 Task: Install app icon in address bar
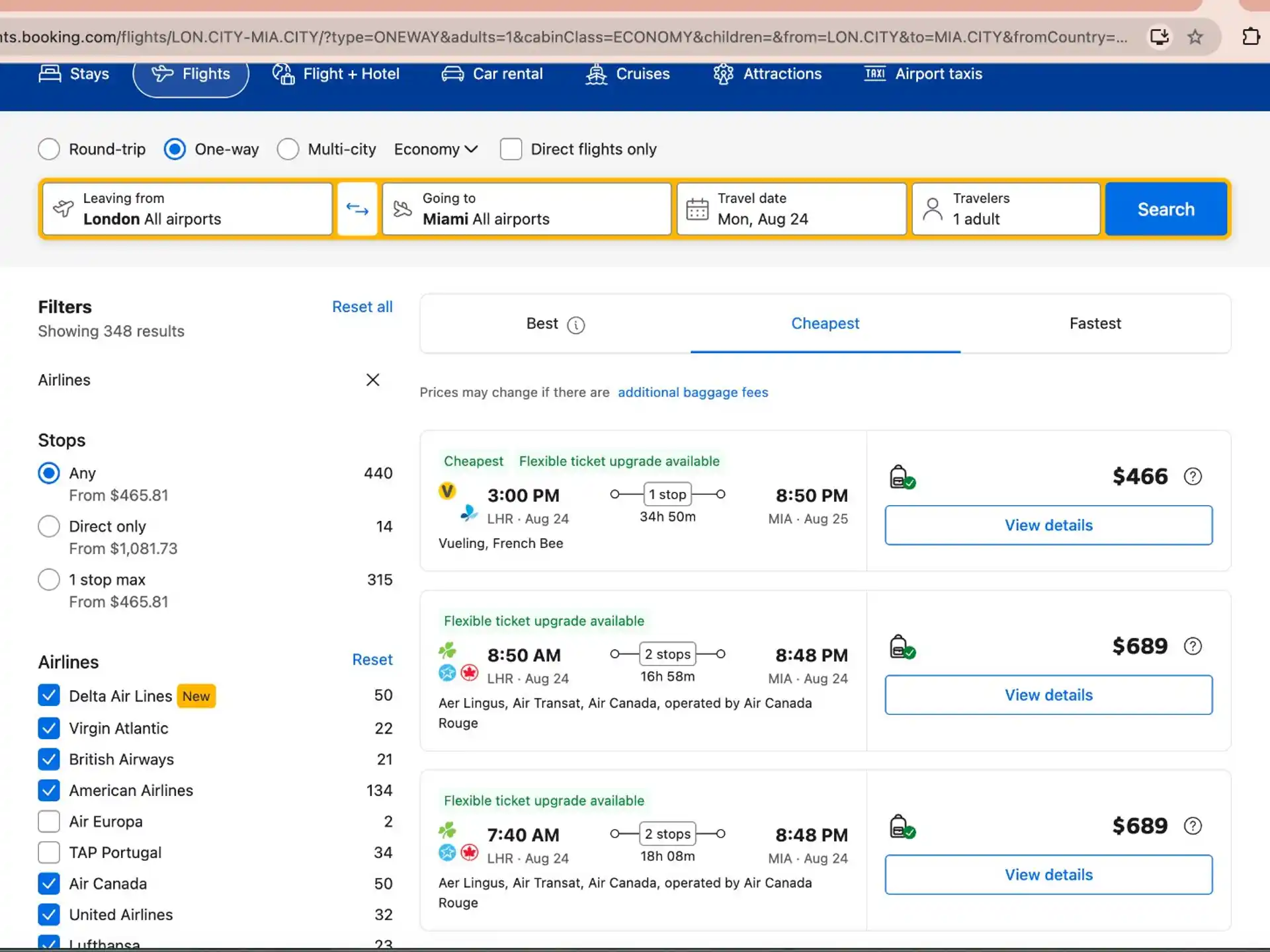click(x=1160, y=37)
